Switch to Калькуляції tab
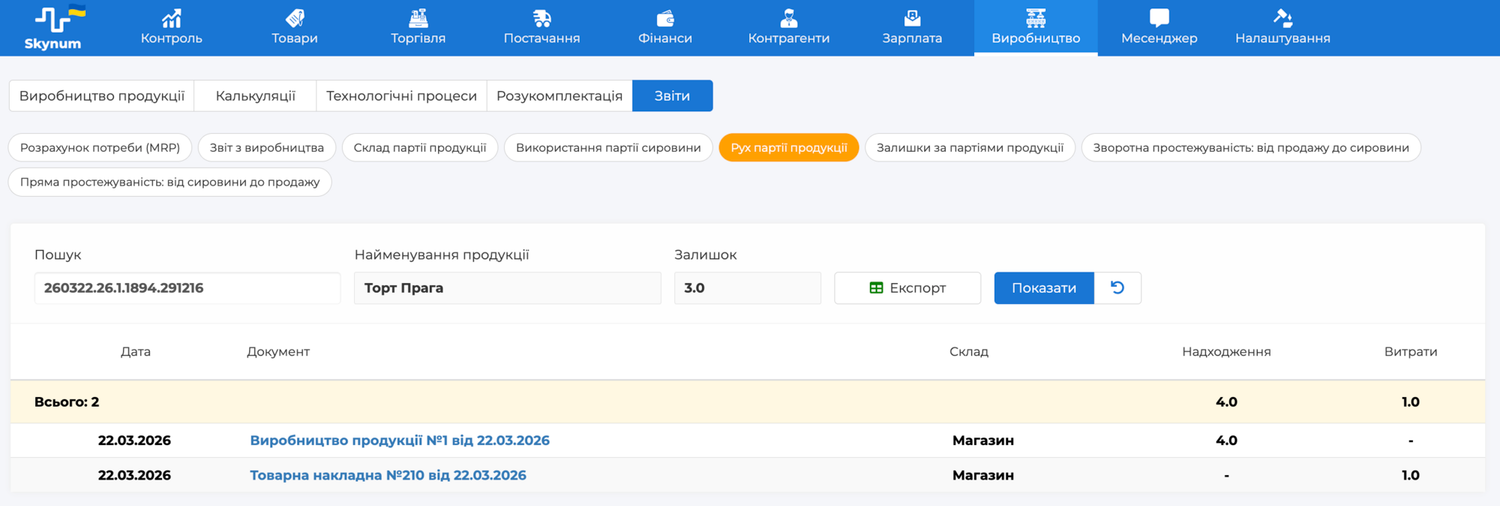This screenshot has height=506, width=1500. 255,96
